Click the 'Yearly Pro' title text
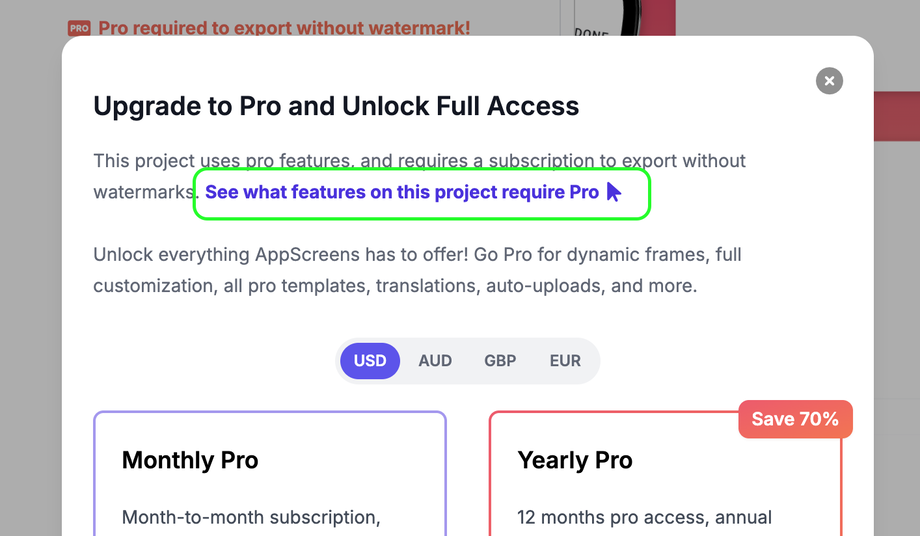Screen dimensions: 920x536 point(575,460)
